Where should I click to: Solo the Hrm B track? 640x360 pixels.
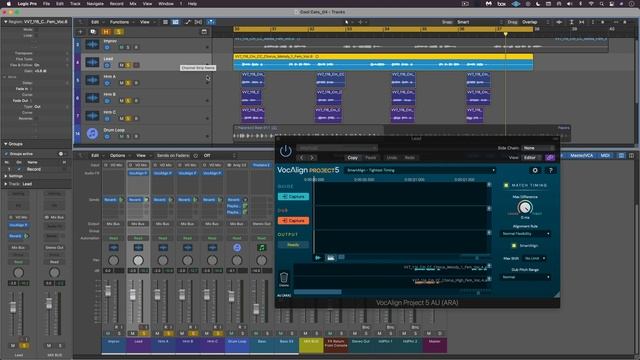[x=128, y=101]
